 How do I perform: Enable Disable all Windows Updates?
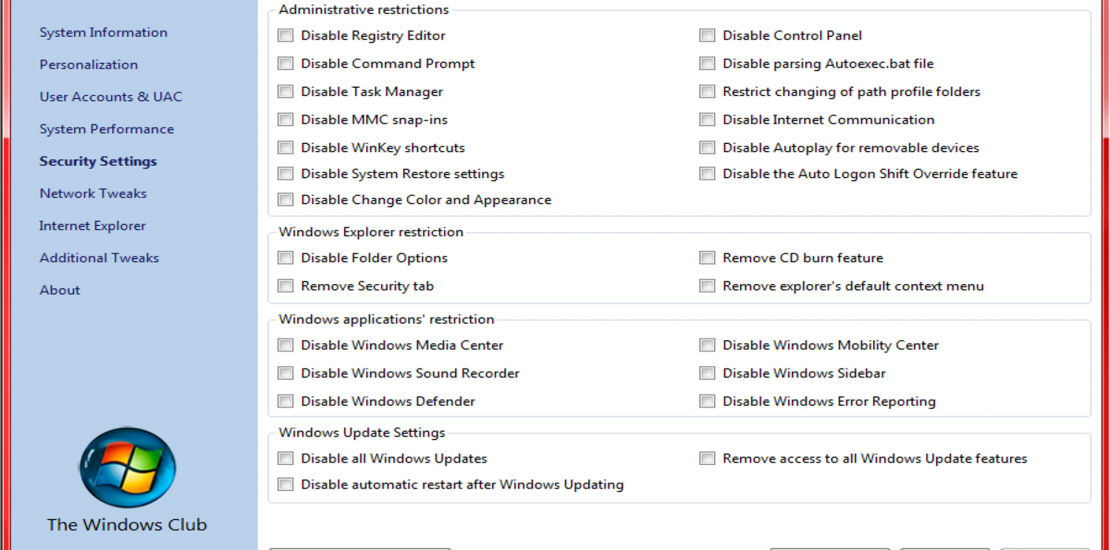point(285,459)
